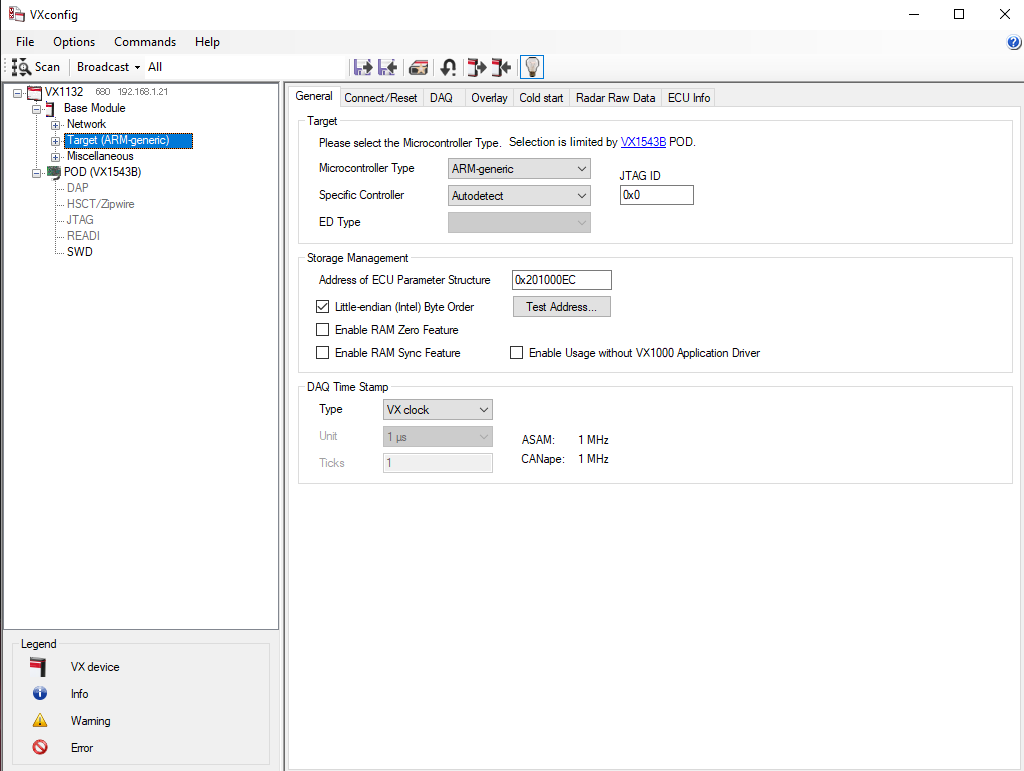Select the Miscellaneous tree item
The width and height of the screenshot is (1024, 771).
(100, 156)
